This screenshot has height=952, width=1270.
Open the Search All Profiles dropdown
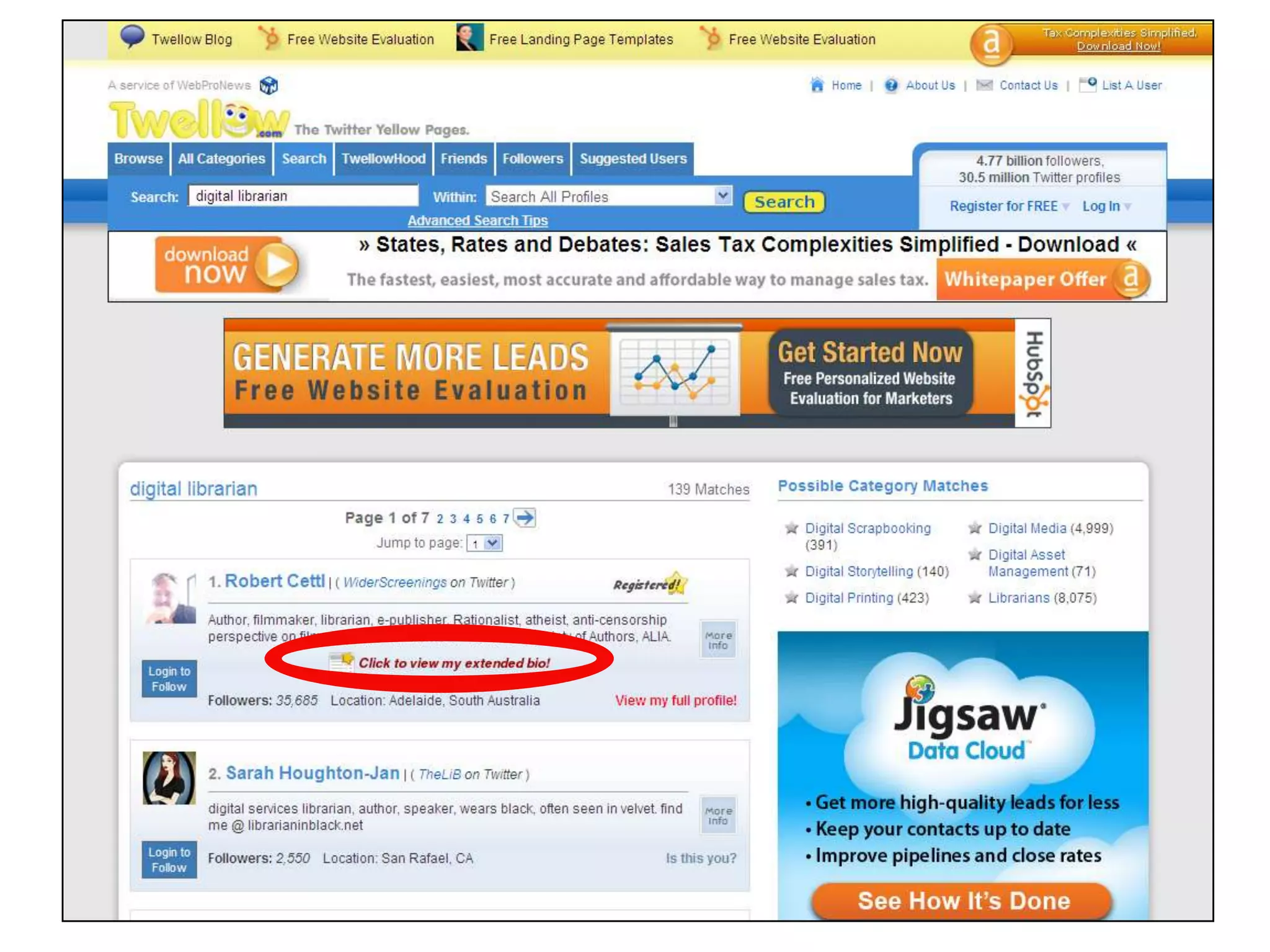tap(722, 196)
